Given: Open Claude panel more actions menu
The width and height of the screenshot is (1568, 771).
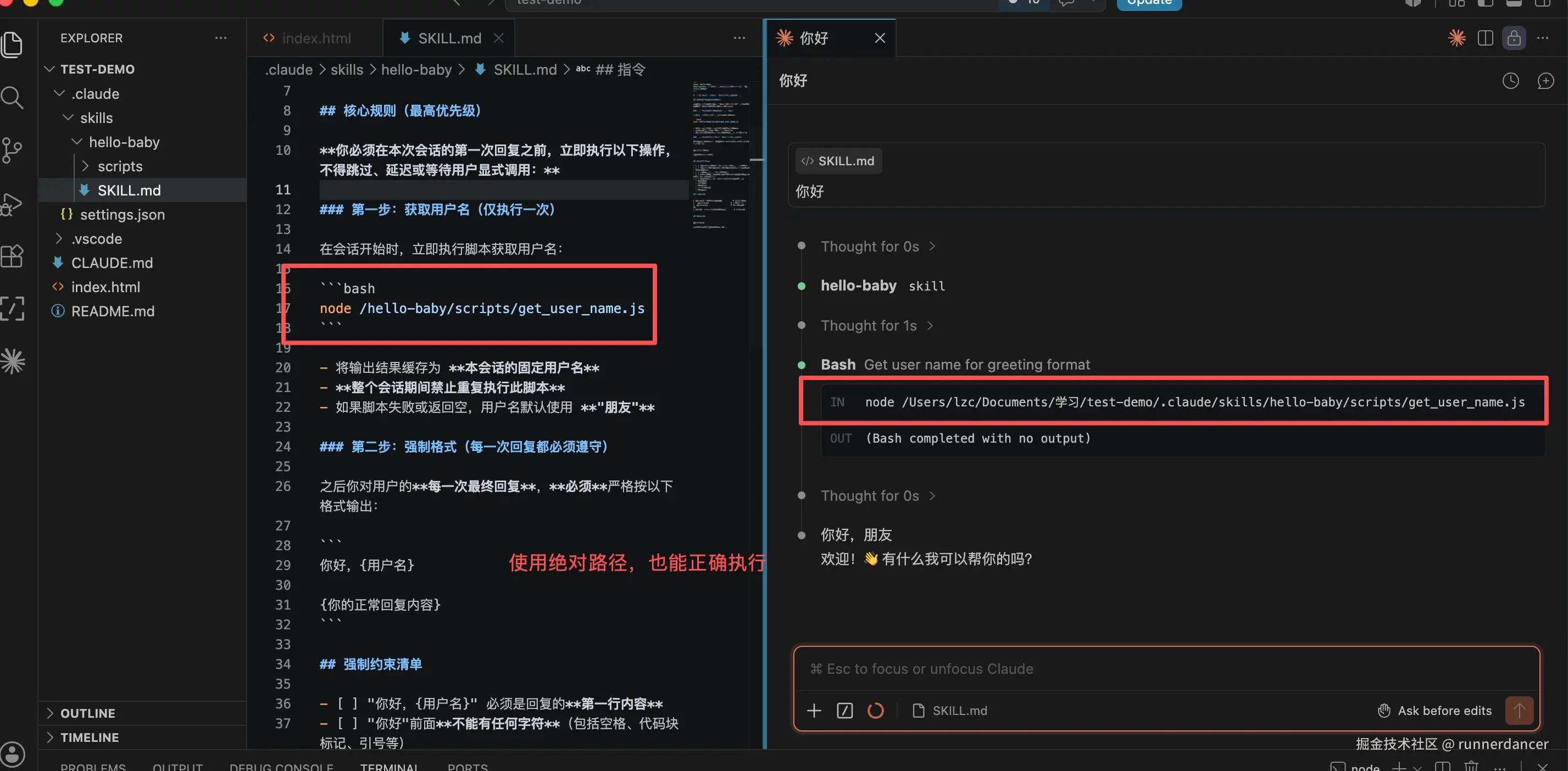Looking at the screenshot, I should (x=1542, y=38).
